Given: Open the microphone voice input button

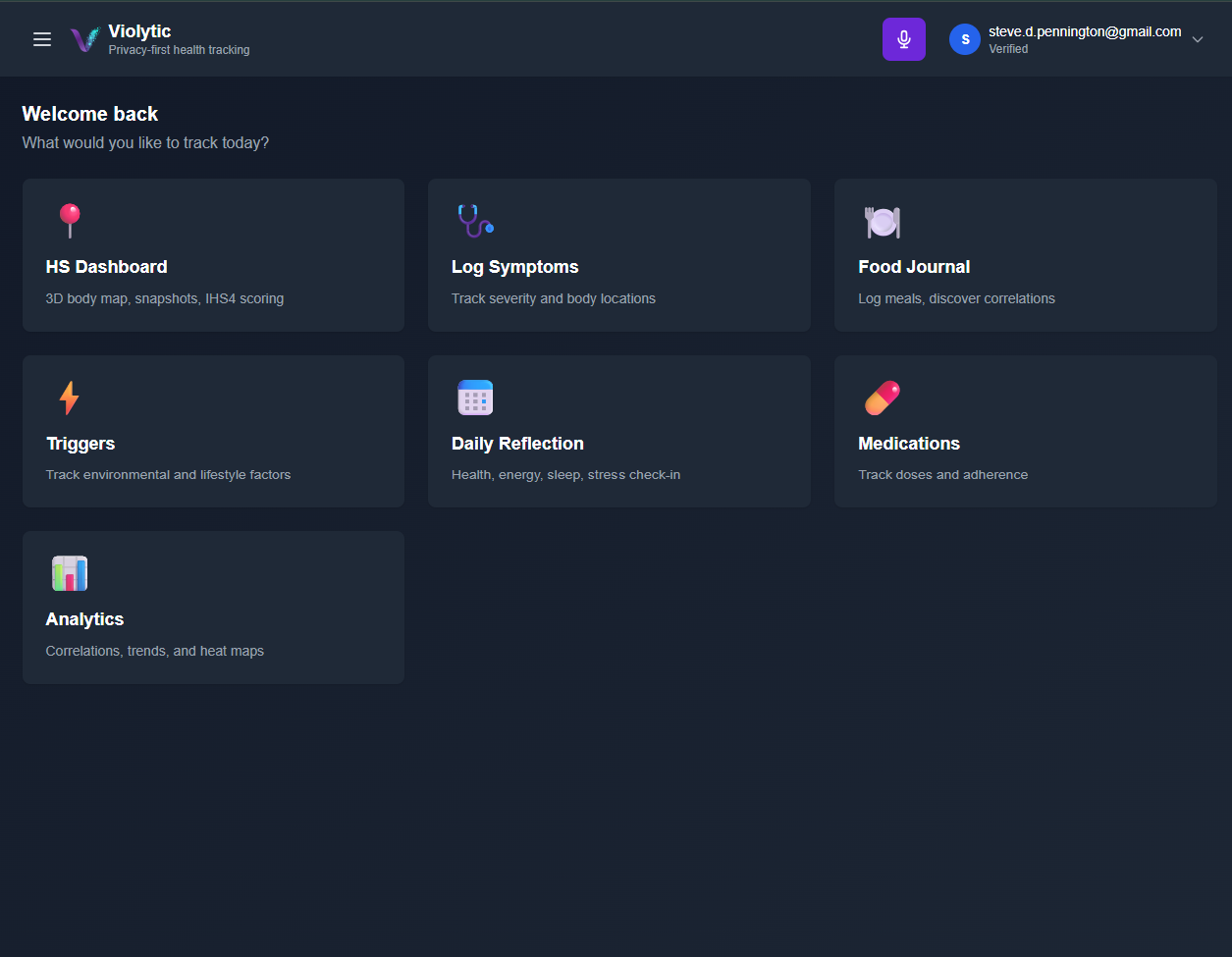Looking at the screenshot, I should (x=903, y=38).
